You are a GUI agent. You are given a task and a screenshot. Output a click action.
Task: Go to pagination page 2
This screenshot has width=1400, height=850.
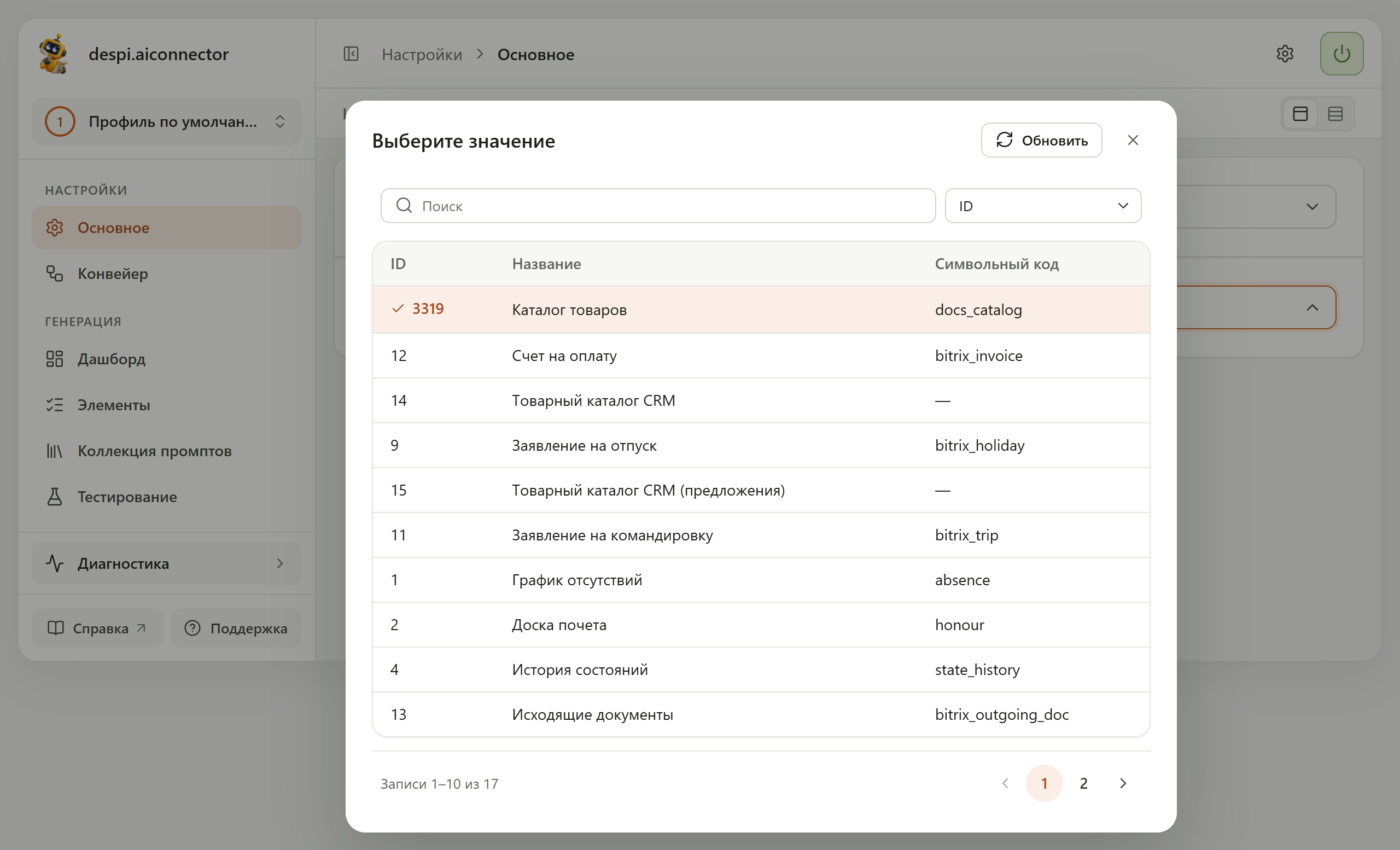[1083, 783]
